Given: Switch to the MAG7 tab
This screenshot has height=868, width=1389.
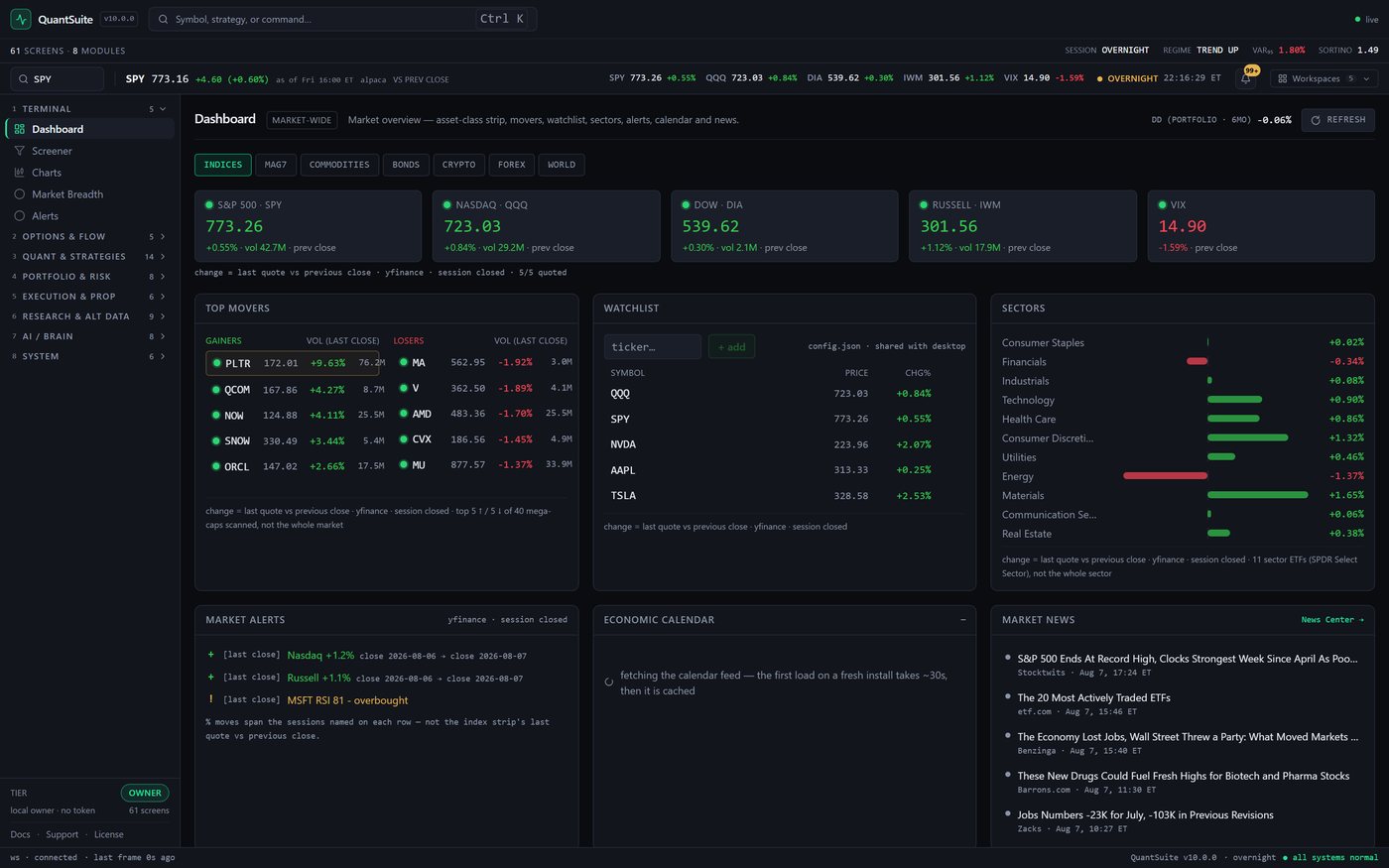Looking at the screenshot, I should pyautogui.click(x=276, y=165).
